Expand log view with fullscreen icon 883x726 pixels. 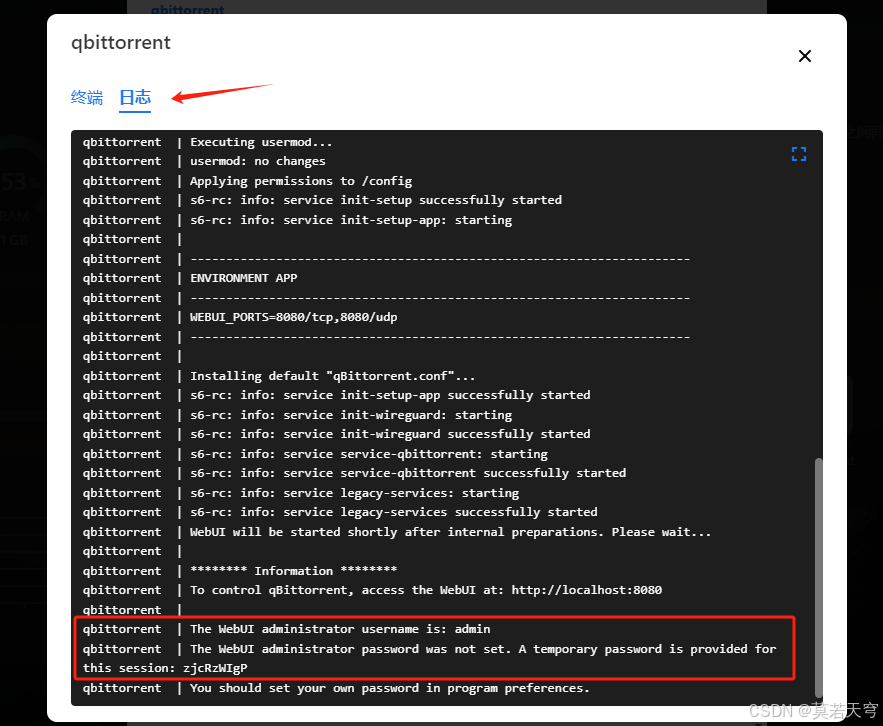(x=799, y=154)
